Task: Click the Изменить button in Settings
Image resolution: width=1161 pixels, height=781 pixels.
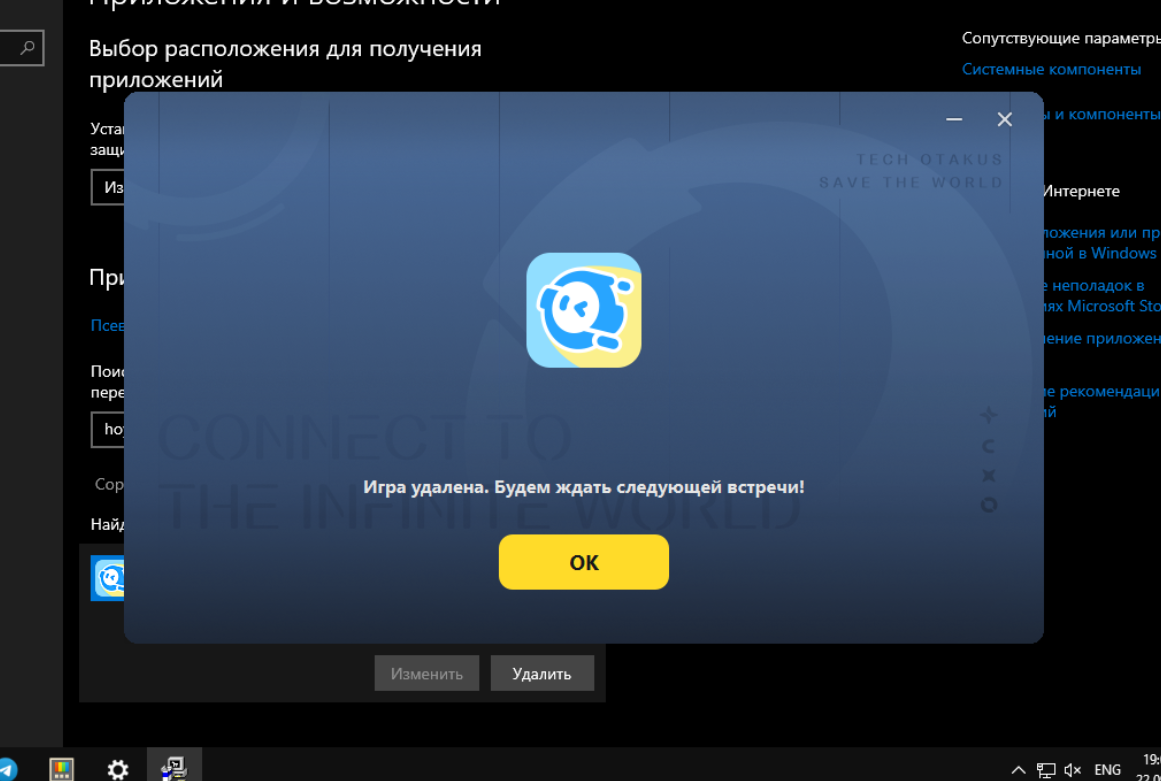Action: pyautogui.click(x=426, y=673)
